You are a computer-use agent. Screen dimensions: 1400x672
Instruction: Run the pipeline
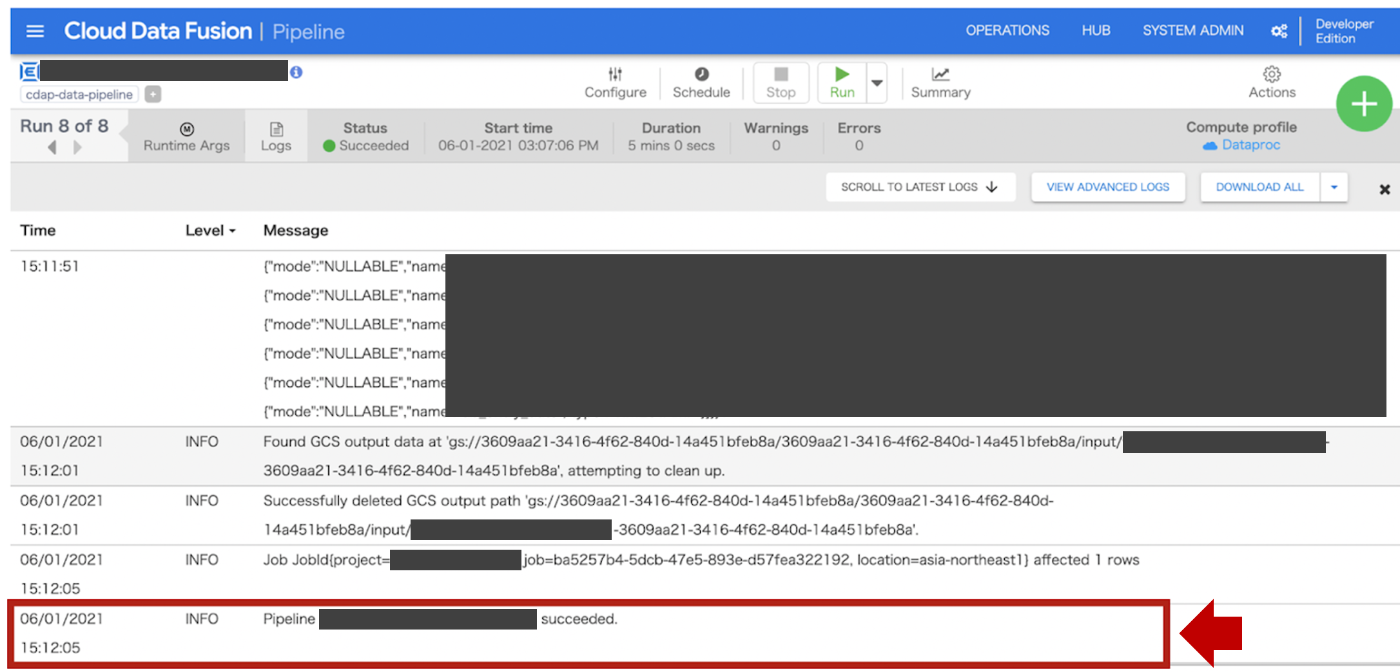(842, 83)
